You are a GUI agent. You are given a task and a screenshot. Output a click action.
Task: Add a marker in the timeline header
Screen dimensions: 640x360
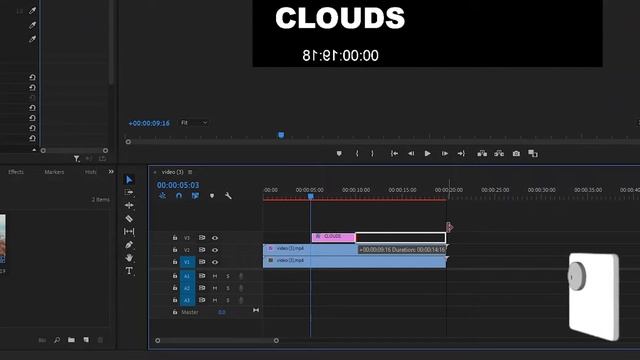(x=212, y=196)
